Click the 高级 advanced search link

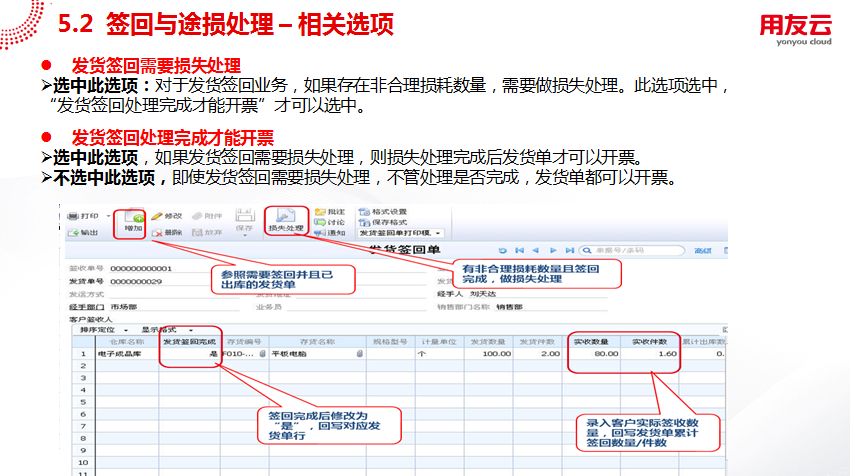[703, 250]
